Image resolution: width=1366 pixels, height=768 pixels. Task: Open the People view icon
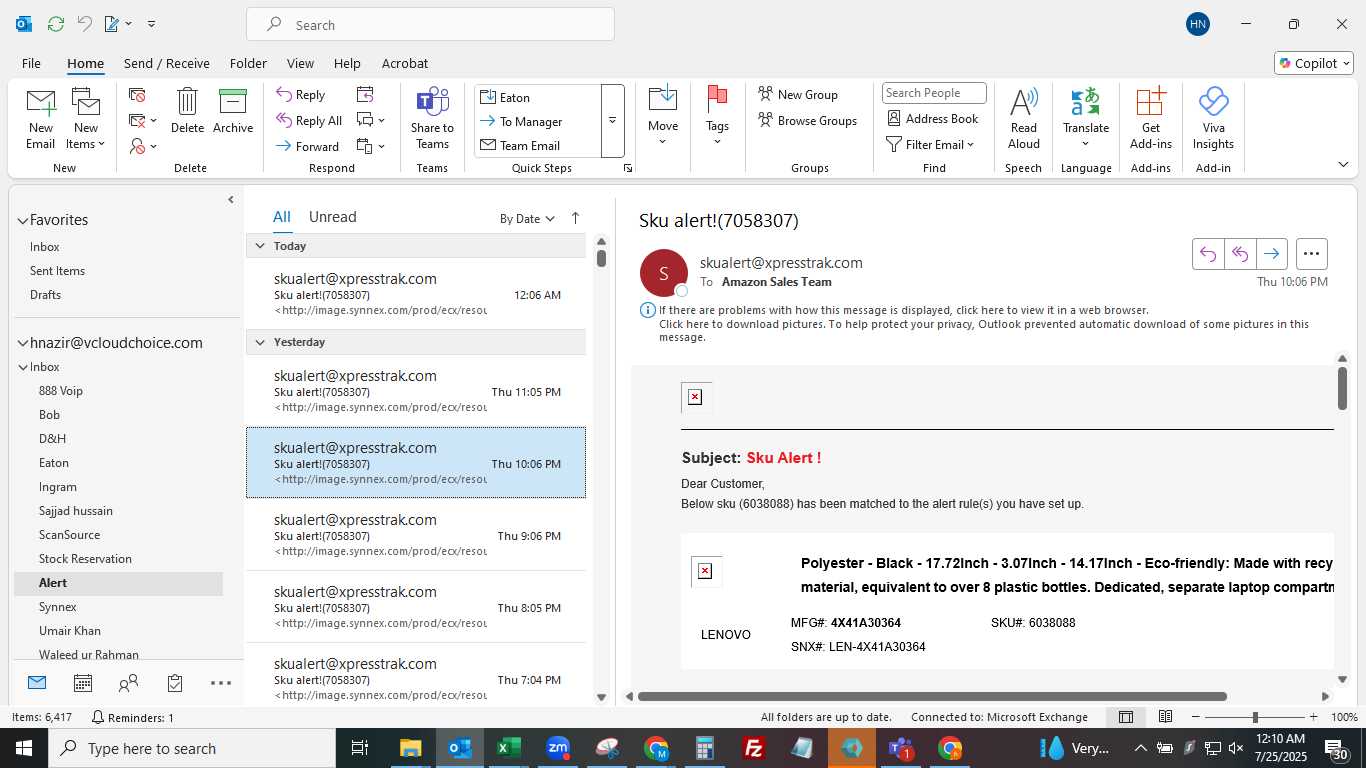pyautogui.click(x=129, y=683)
